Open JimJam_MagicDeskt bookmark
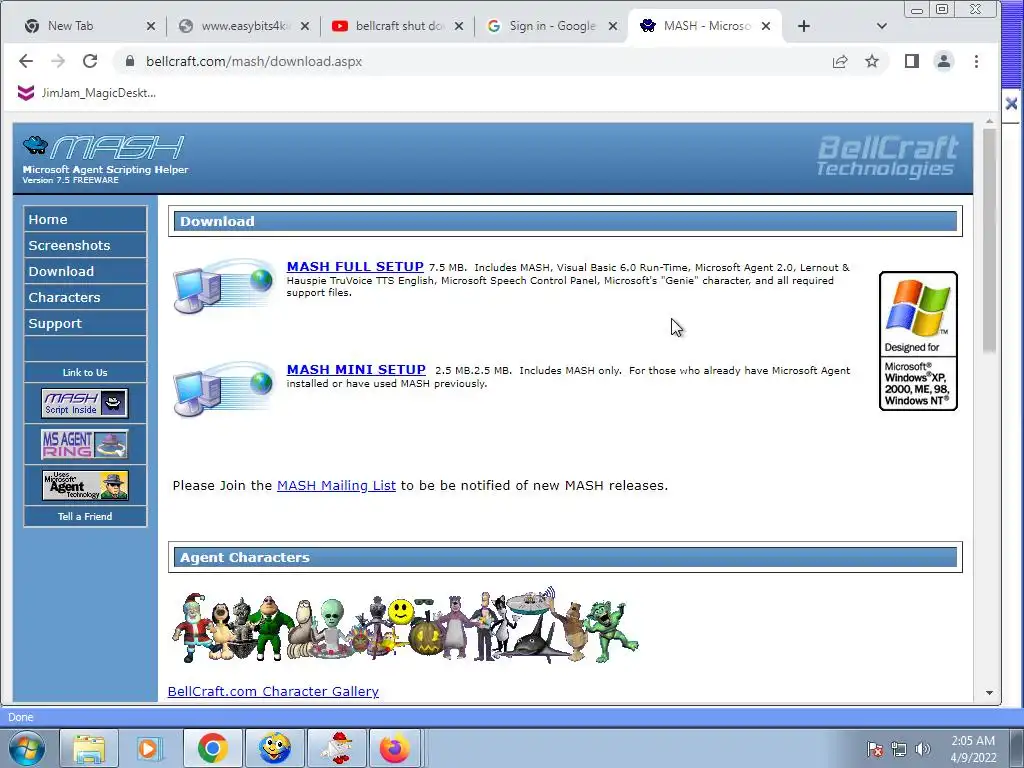This screenshot has height=768, width=1024. tap(86, 93)
